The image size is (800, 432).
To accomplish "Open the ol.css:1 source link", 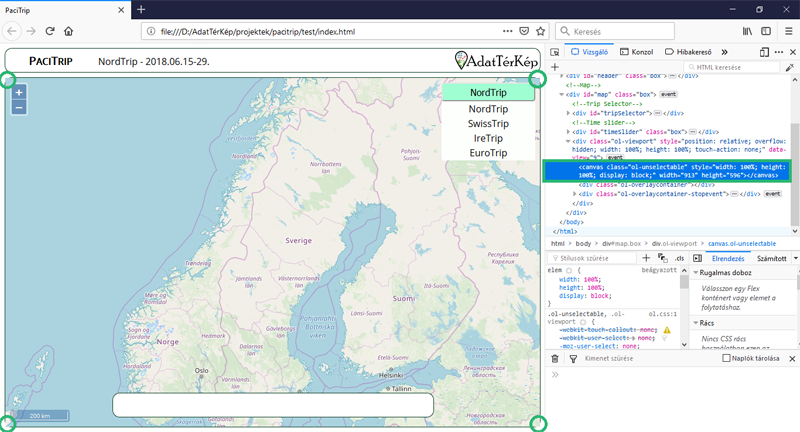I will (662, 314).
